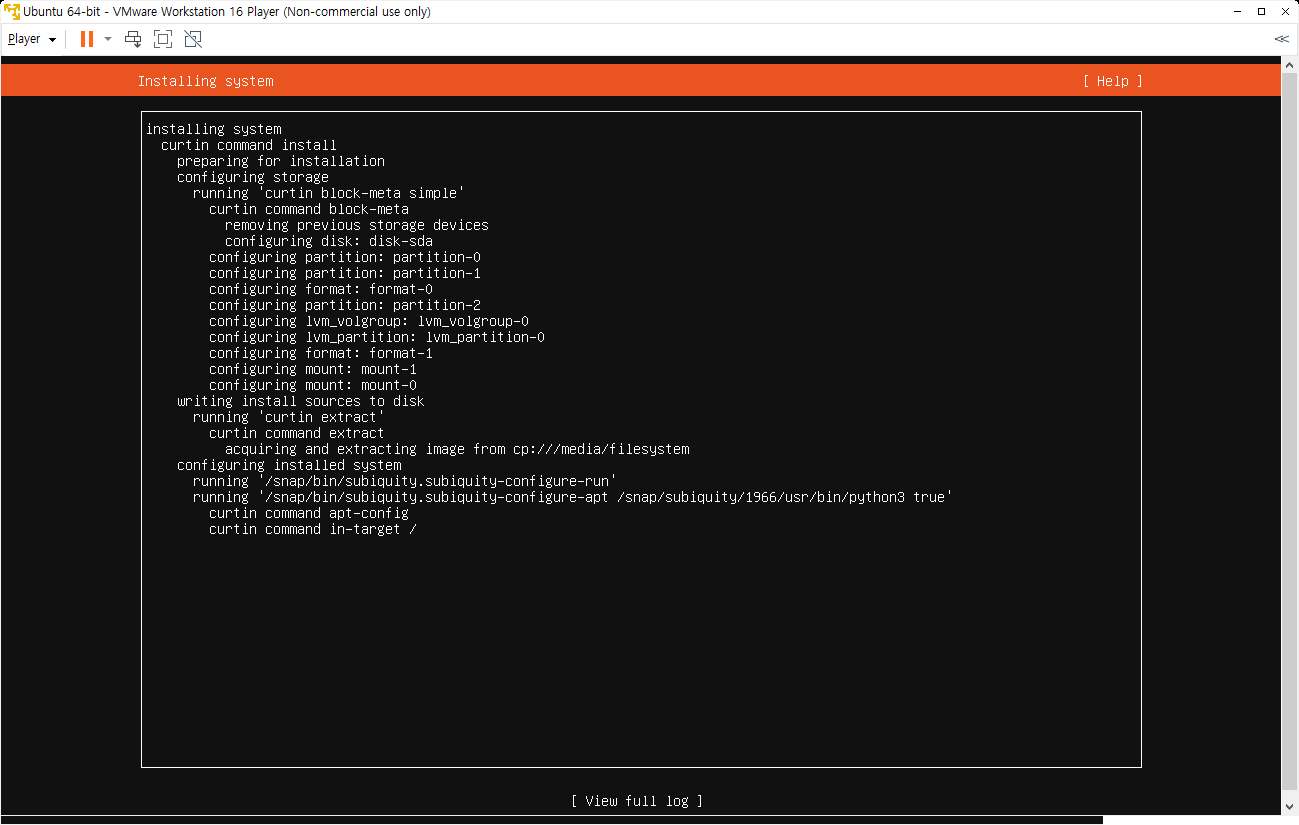Screen dimensions: 1299x825
Task: Open the Player menu
Action: coord(32,39)
